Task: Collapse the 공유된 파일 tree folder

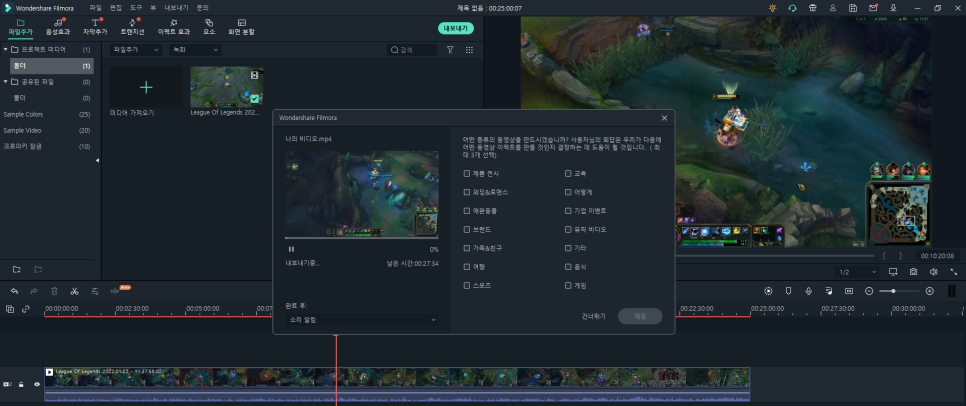Action: coord(6,81)
